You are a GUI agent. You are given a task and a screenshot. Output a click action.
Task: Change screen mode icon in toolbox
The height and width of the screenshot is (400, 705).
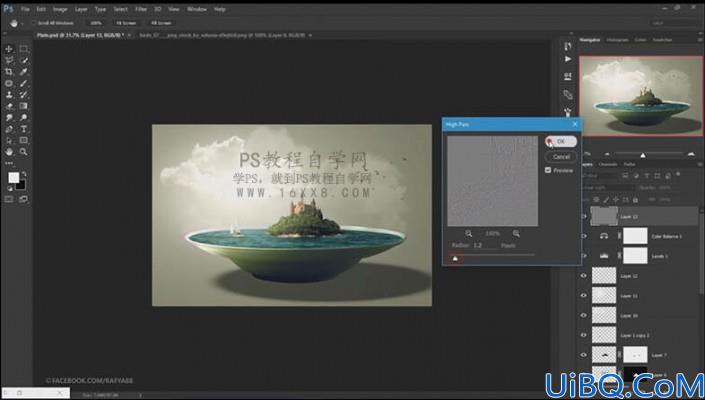(23, 199)
